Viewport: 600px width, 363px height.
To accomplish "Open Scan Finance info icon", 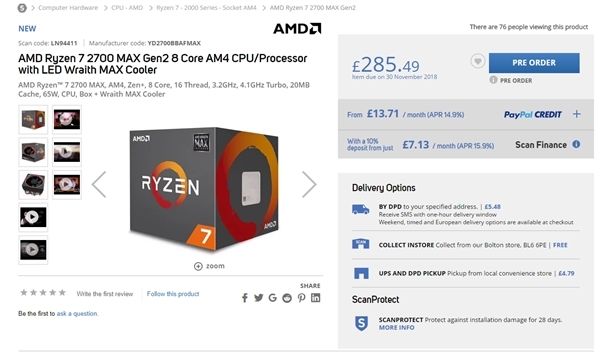I will (576, 145).
